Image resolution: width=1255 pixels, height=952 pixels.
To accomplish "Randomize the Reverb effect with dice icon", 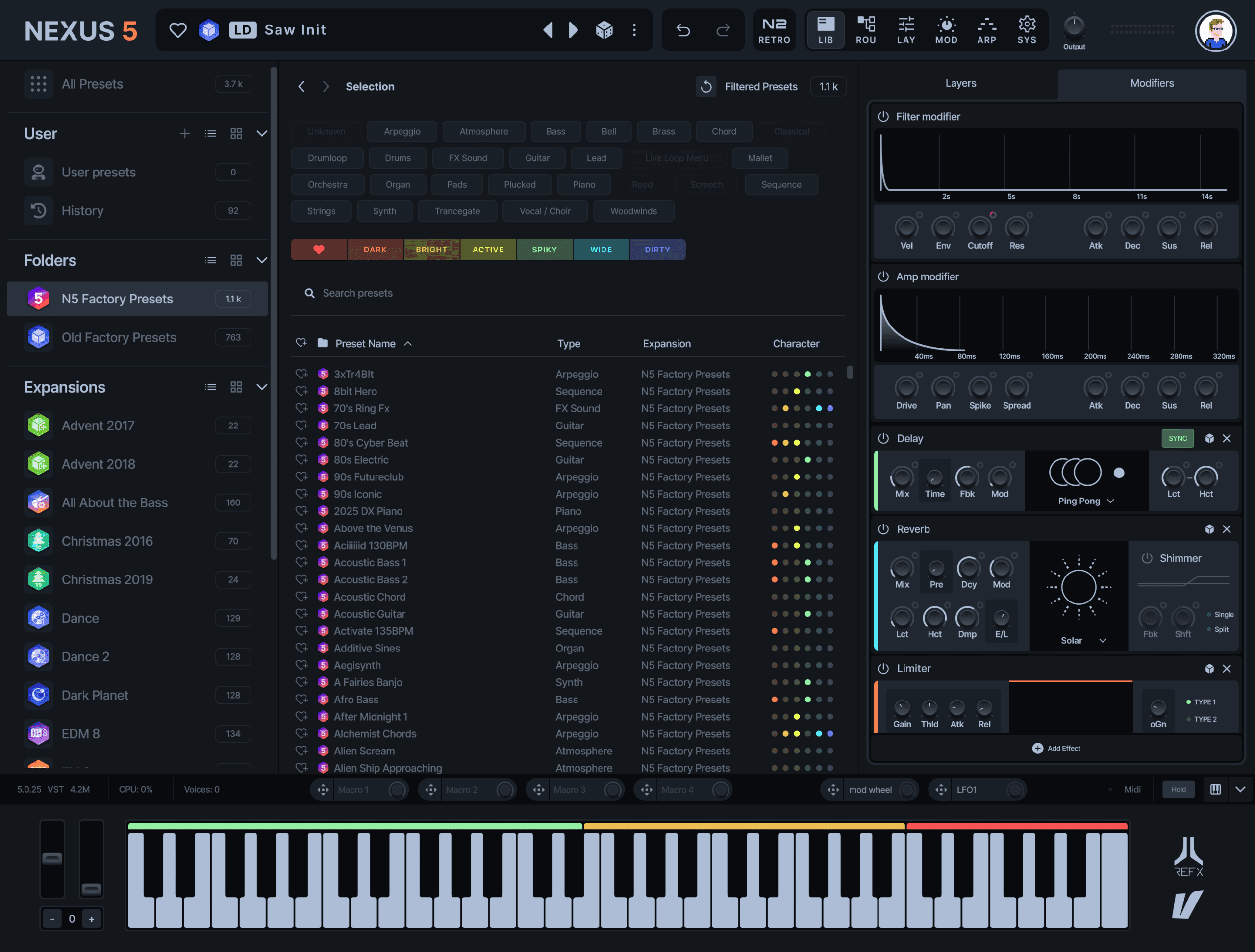I will tap(1209, 529).
